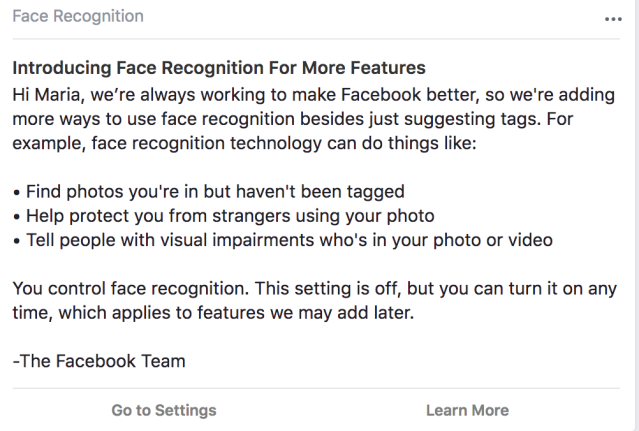Screen dimensions: 639x431
Task: Click the 'You control face recognition' sentence
Action: [x=131, y=288]
